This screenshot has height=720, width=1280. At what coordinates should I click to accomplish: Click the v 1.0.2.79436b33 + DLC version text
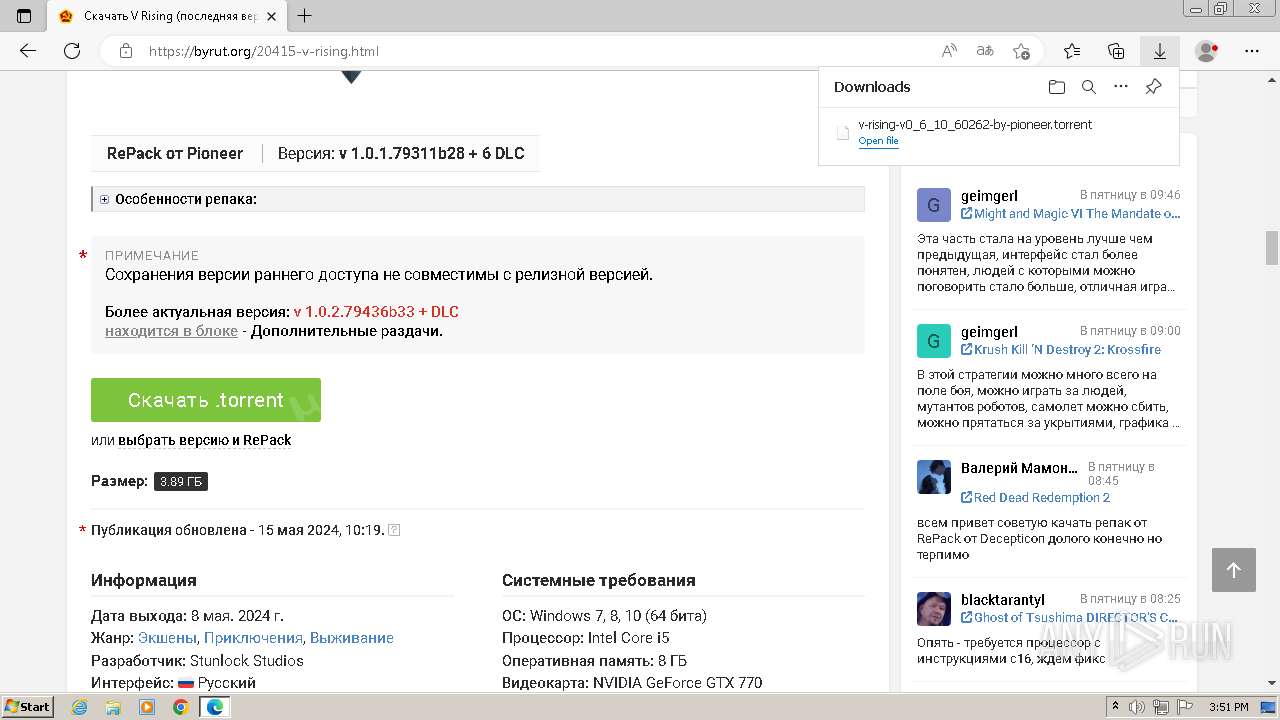(x=376, y=312)
